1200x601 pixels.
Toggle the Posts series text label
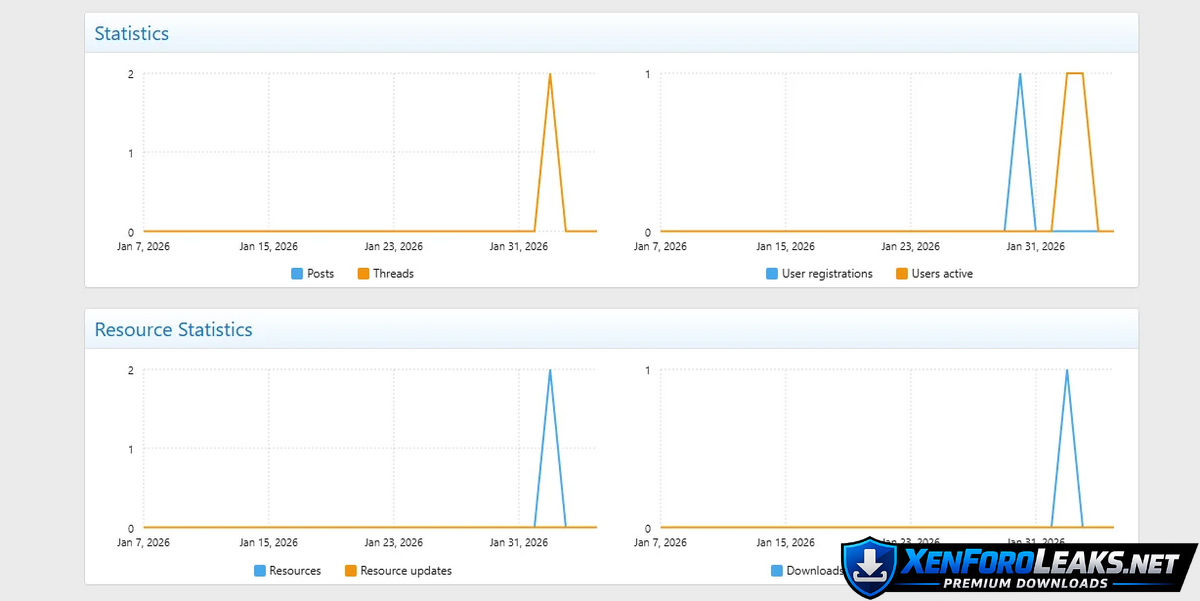(320, 274)
